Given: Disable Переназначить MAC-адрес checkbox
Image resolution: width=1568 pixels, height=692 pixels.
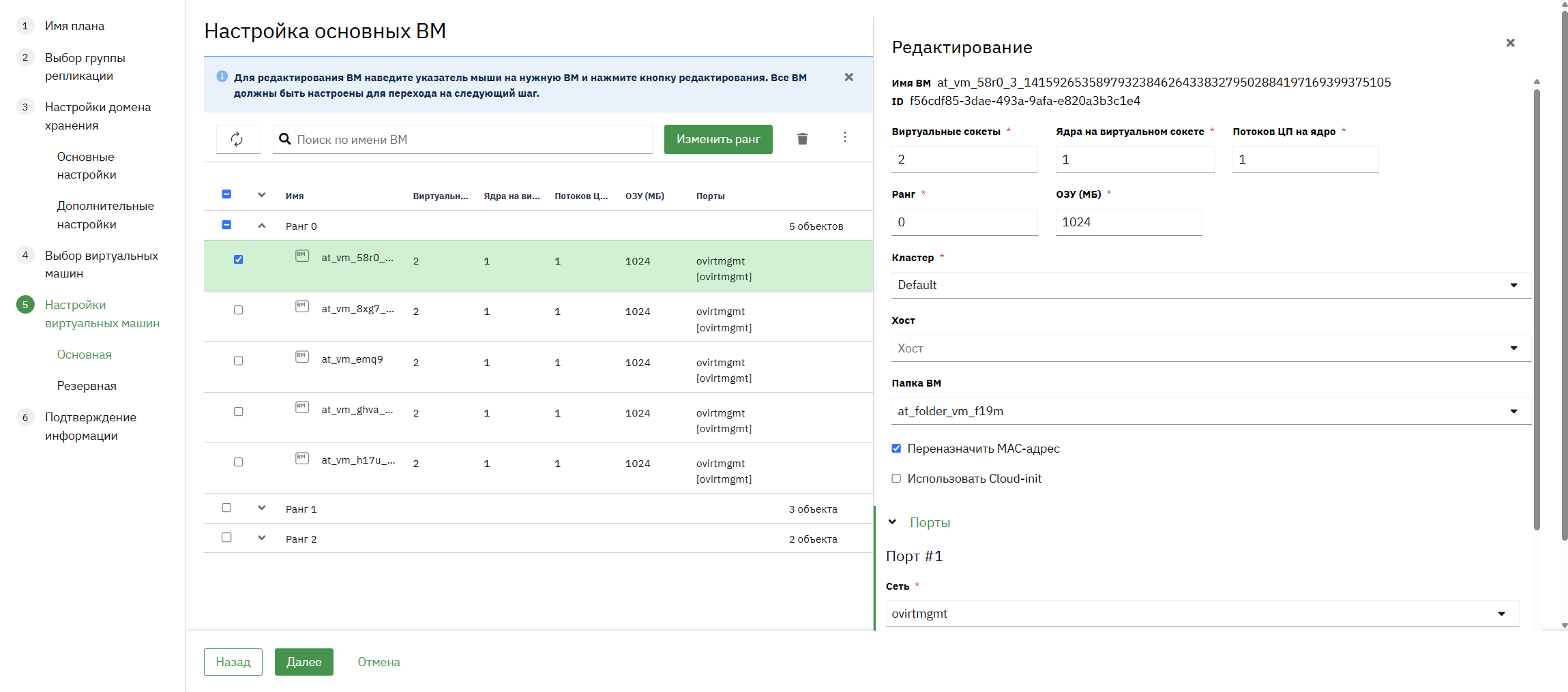Looking at the screenshot, I should tap(896, 449).
